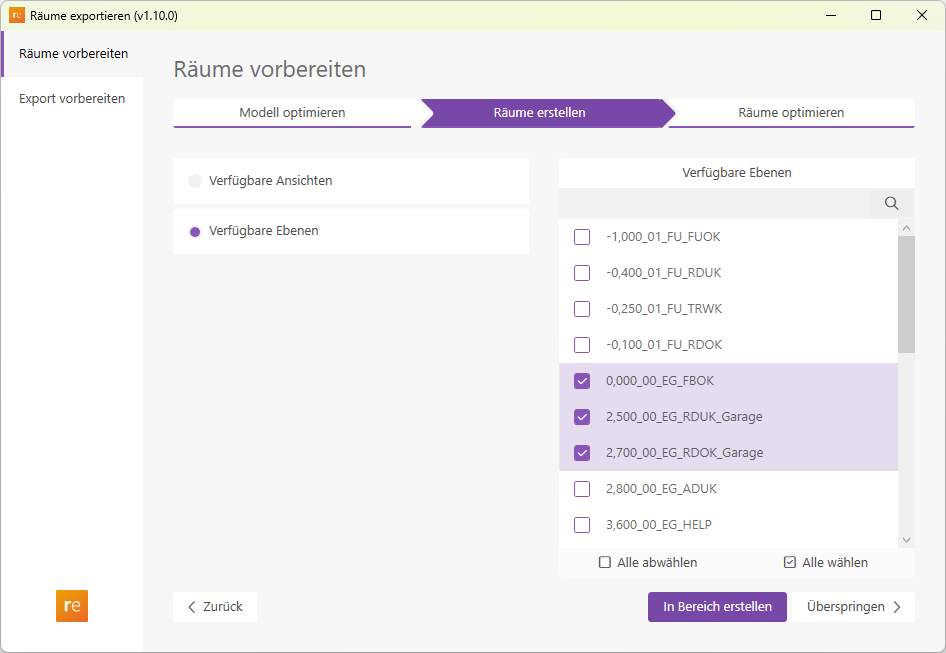This screenshot has height=653, width=946.
Task: Click the left chevron icon on the Zurück button
Action: pos(191,607)
